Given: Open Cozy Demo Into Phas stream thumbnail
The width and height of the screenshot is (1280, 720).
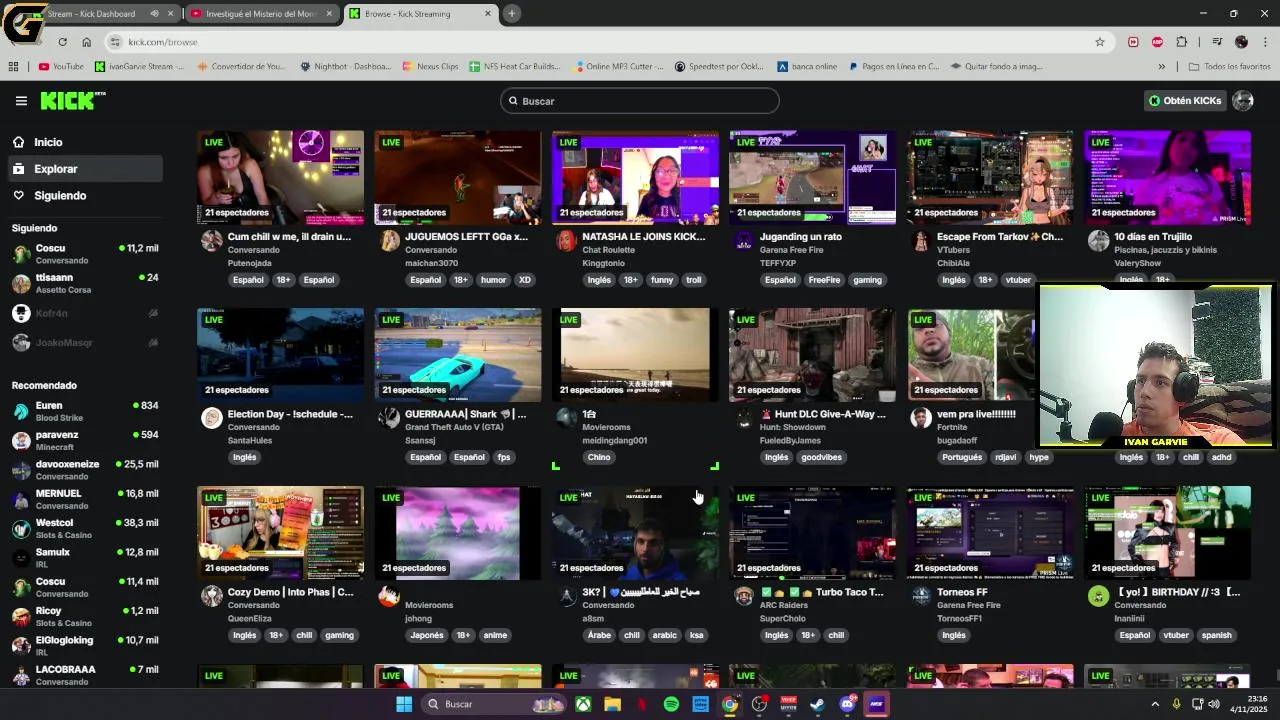Looking at the screenshot, I should pyautogui.click(x=281, y=532).
